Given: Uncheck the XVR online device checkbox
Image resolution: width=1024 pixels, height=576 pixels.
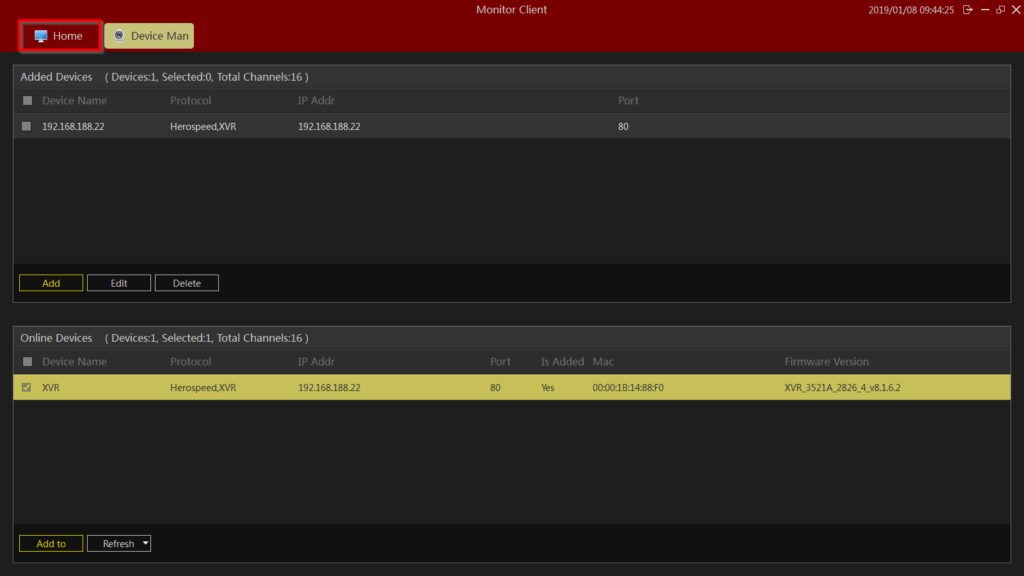Looking at the screenshot, I should [27, 388].
